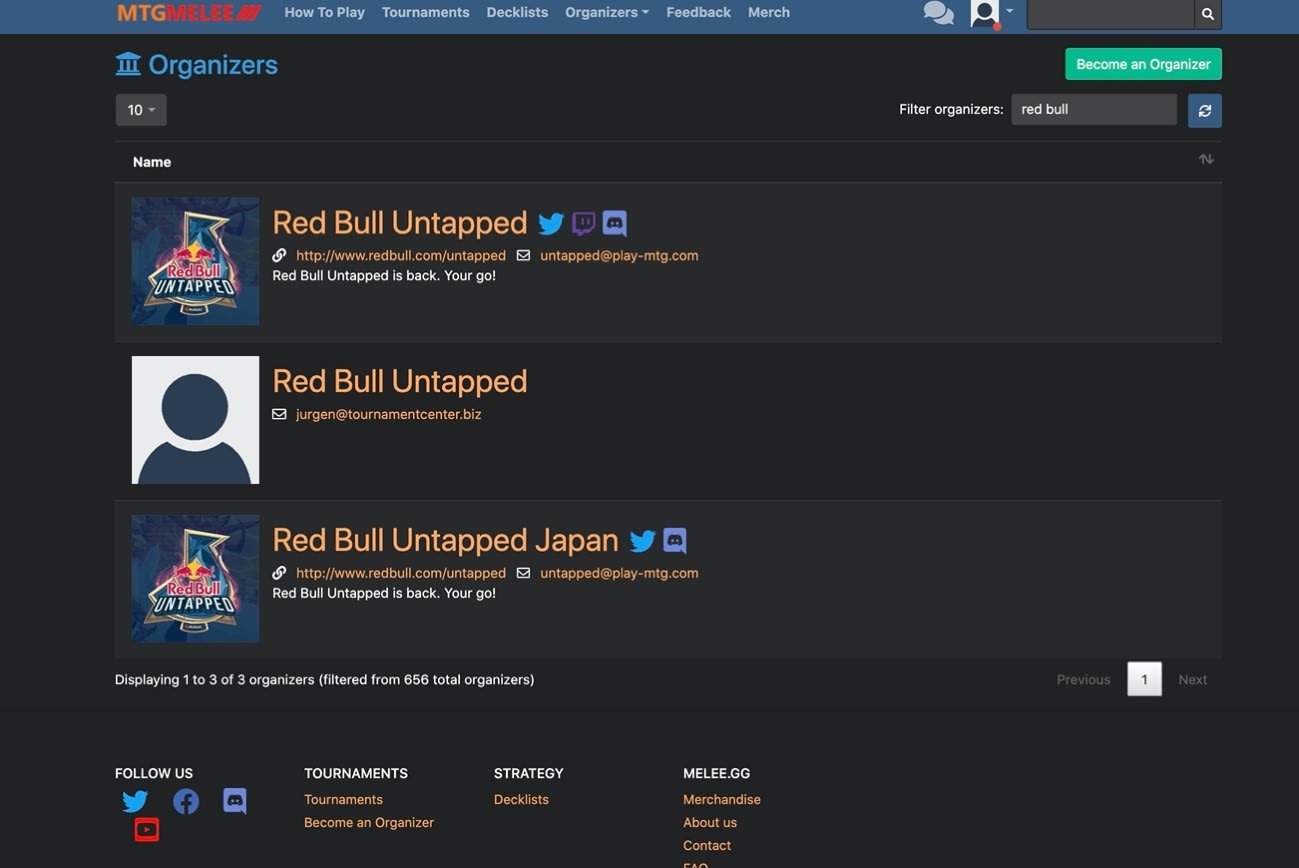This screenshot has height=868, width=1299.
Task: Open Red Bull Untapped Discord icon
Action: click(x=615, y=223)
